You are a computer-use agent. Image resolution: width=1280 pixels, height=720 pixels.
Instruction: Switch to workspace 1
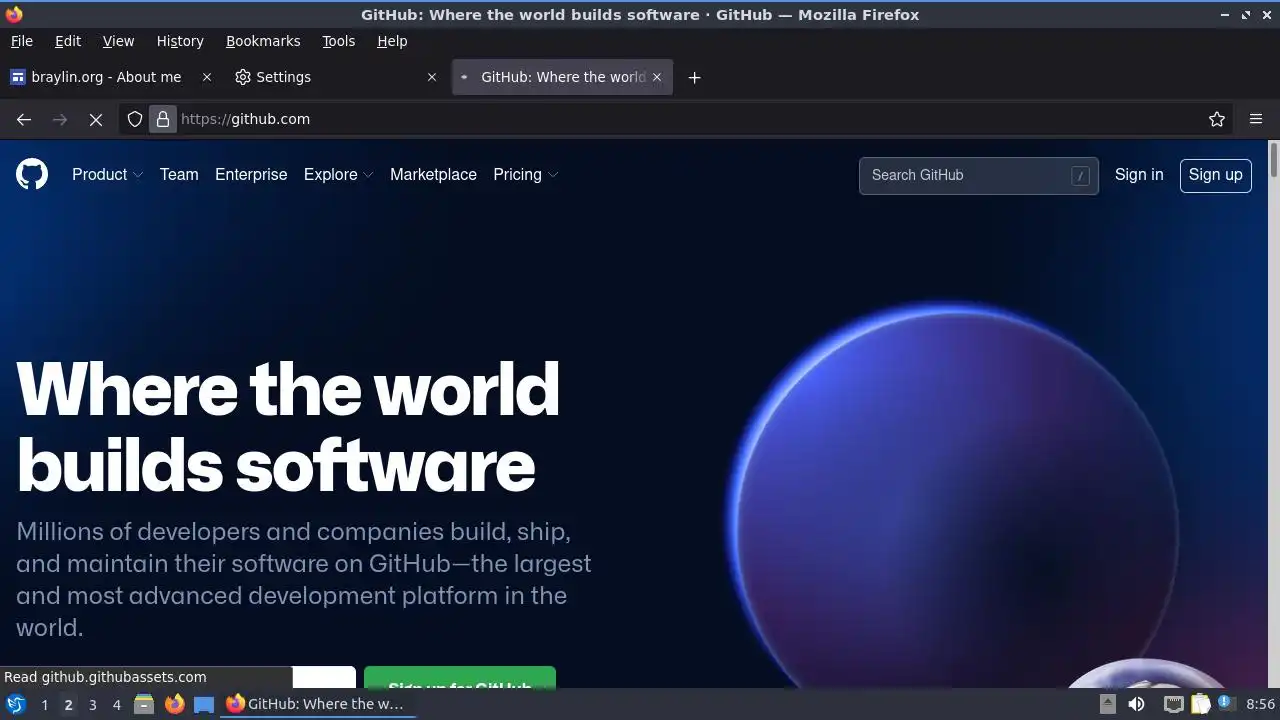click(x=44, y=704)
